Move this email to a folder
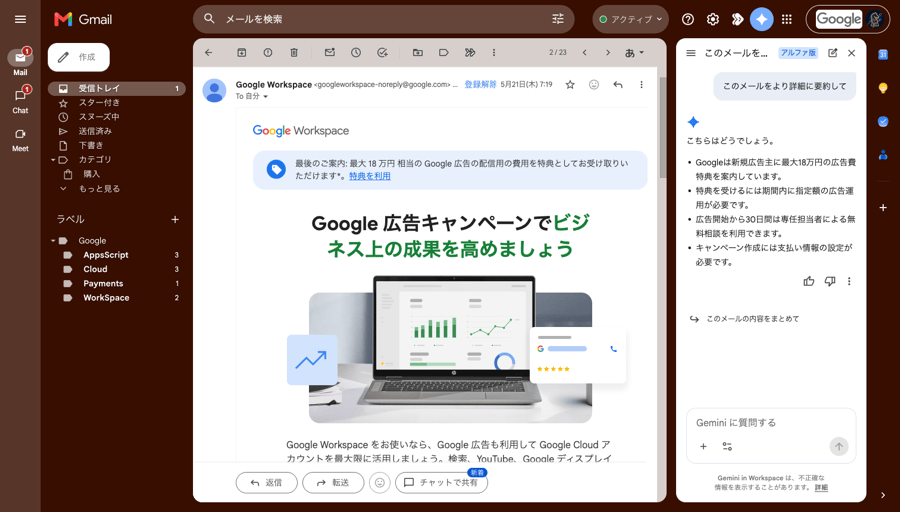 pos(418,53)
